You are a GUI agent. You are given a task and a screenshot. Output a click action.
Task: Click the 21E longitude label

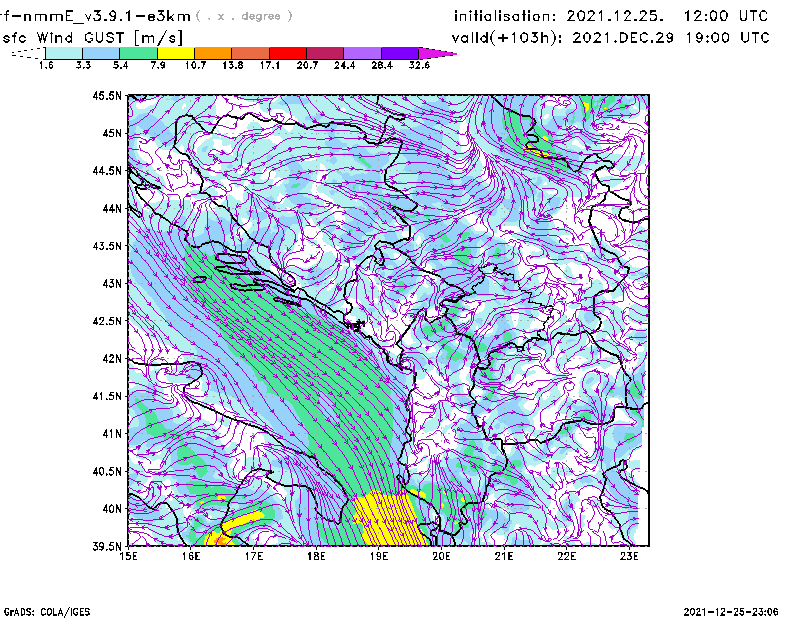pyautogui.click(x=504, y=556)
